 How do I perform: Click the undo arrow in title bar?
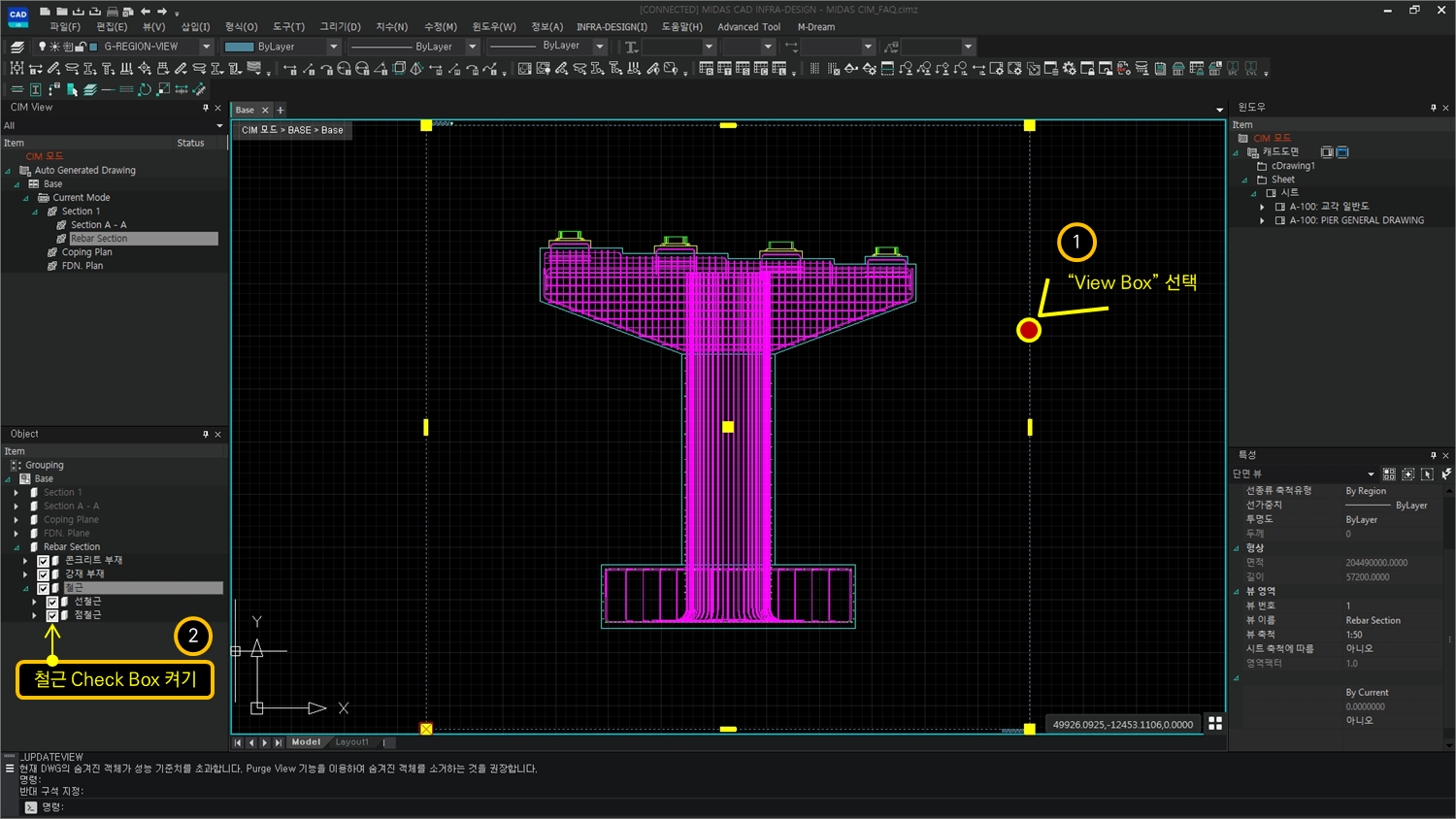[x=146, y=12]
